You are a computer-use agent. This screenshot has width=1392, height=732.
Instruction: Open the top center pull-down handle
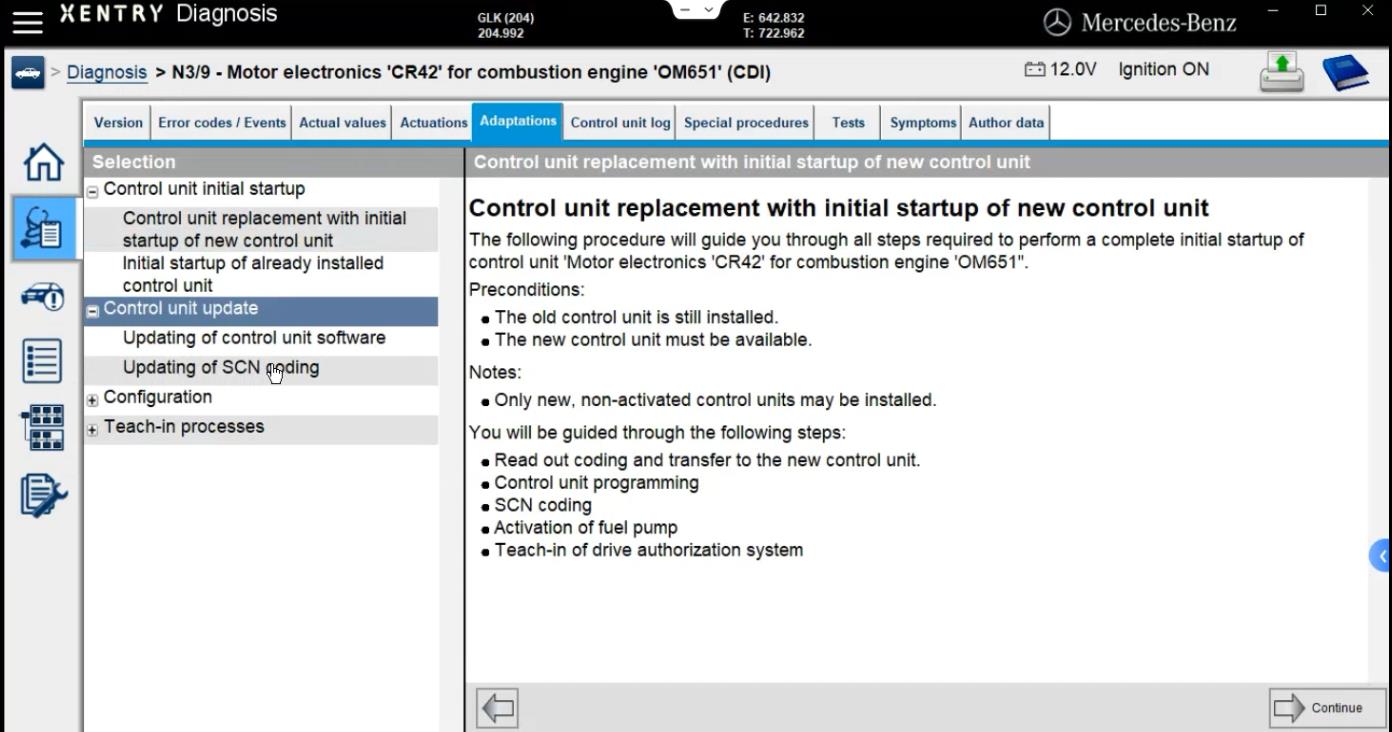(x=697, y=11)
